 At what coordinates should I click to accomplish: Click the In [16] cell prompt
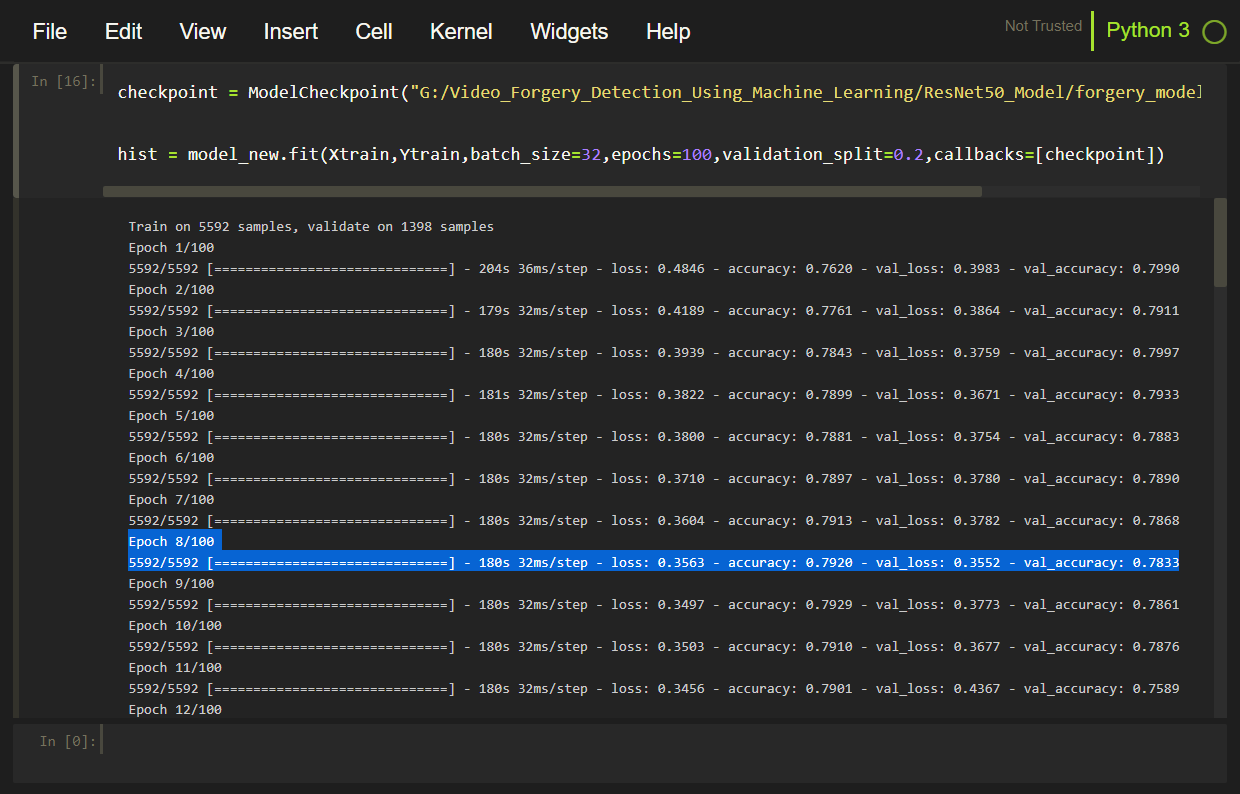coord(63,81)
